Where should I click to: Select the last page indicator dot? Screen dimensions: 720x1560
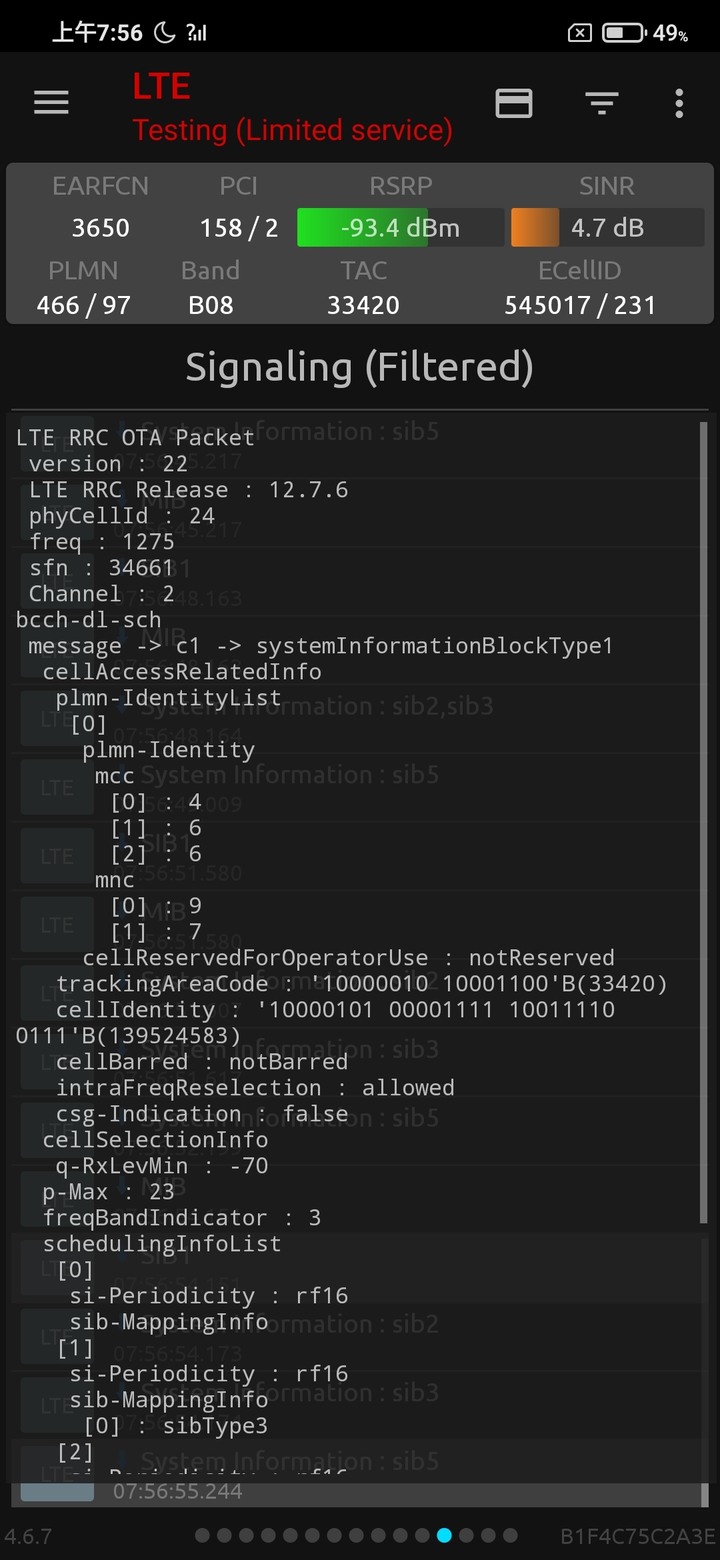(x=510, y=1535)
